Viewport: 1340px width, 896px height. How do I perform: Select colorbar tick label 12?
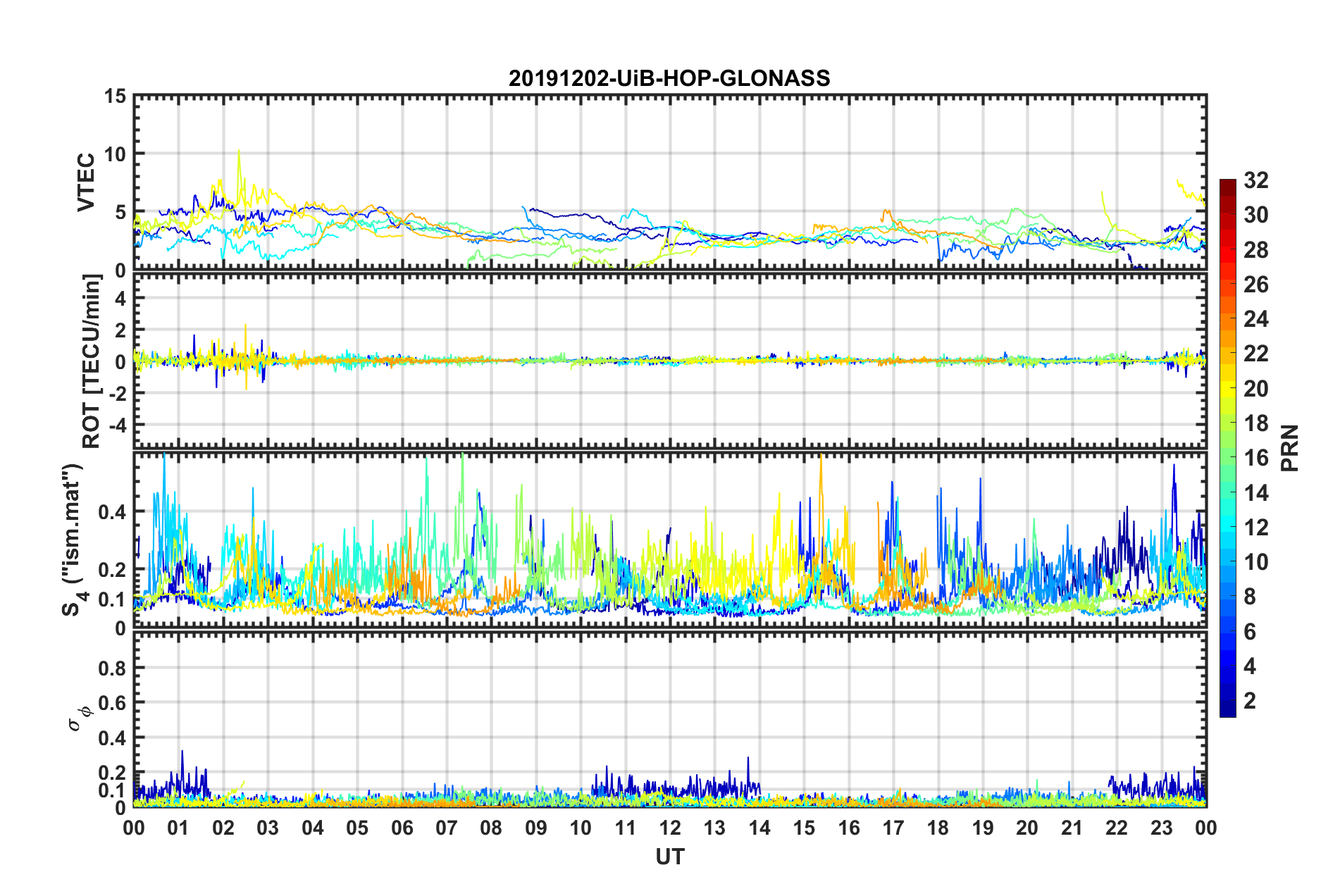(x=1256, y=528)
